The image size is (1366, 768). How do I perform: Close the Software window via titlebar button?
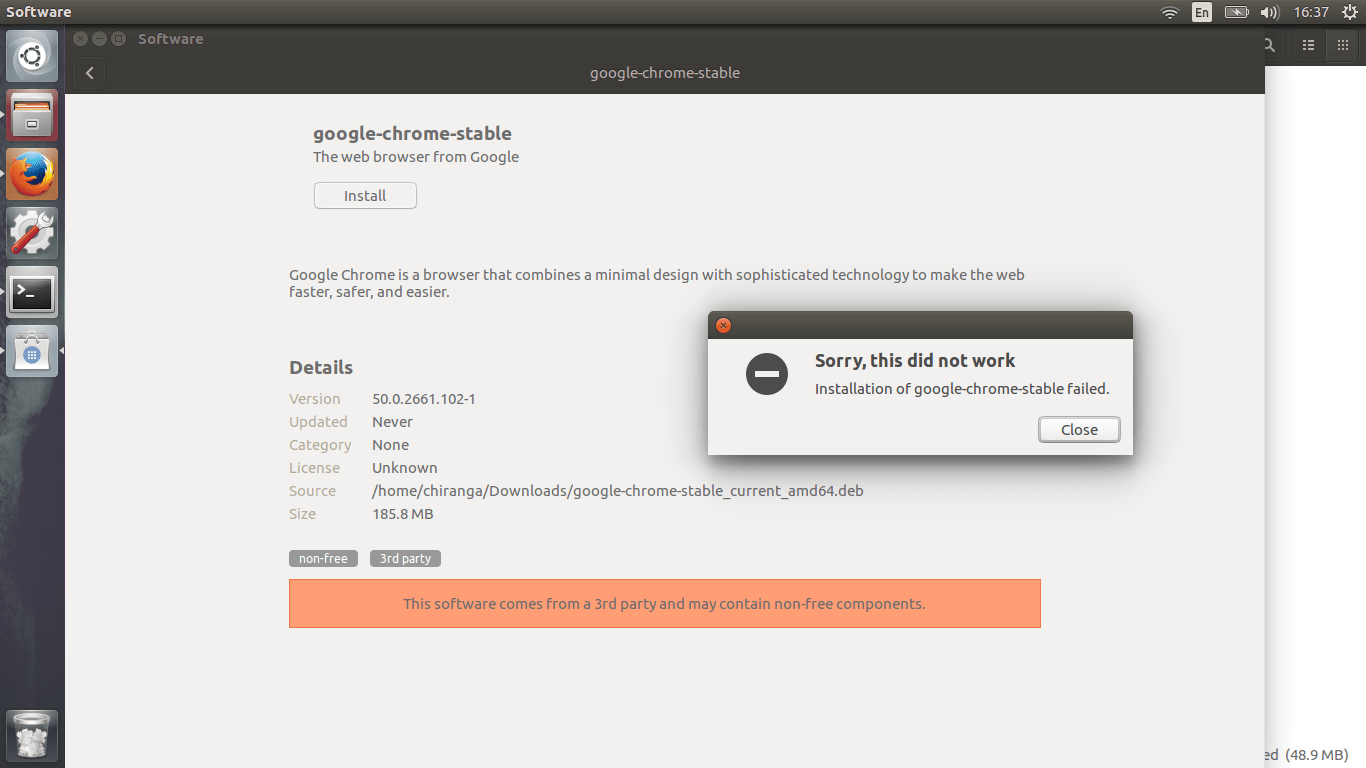[x=81, y=39]
